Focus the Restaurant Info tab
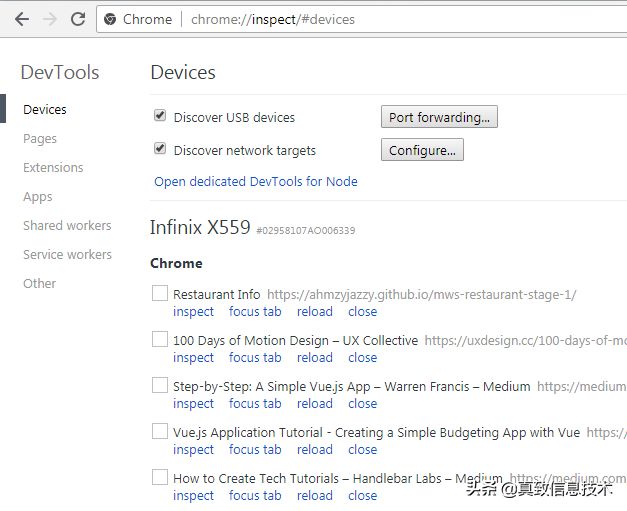The image size is (627, 511). click(255, 312)
